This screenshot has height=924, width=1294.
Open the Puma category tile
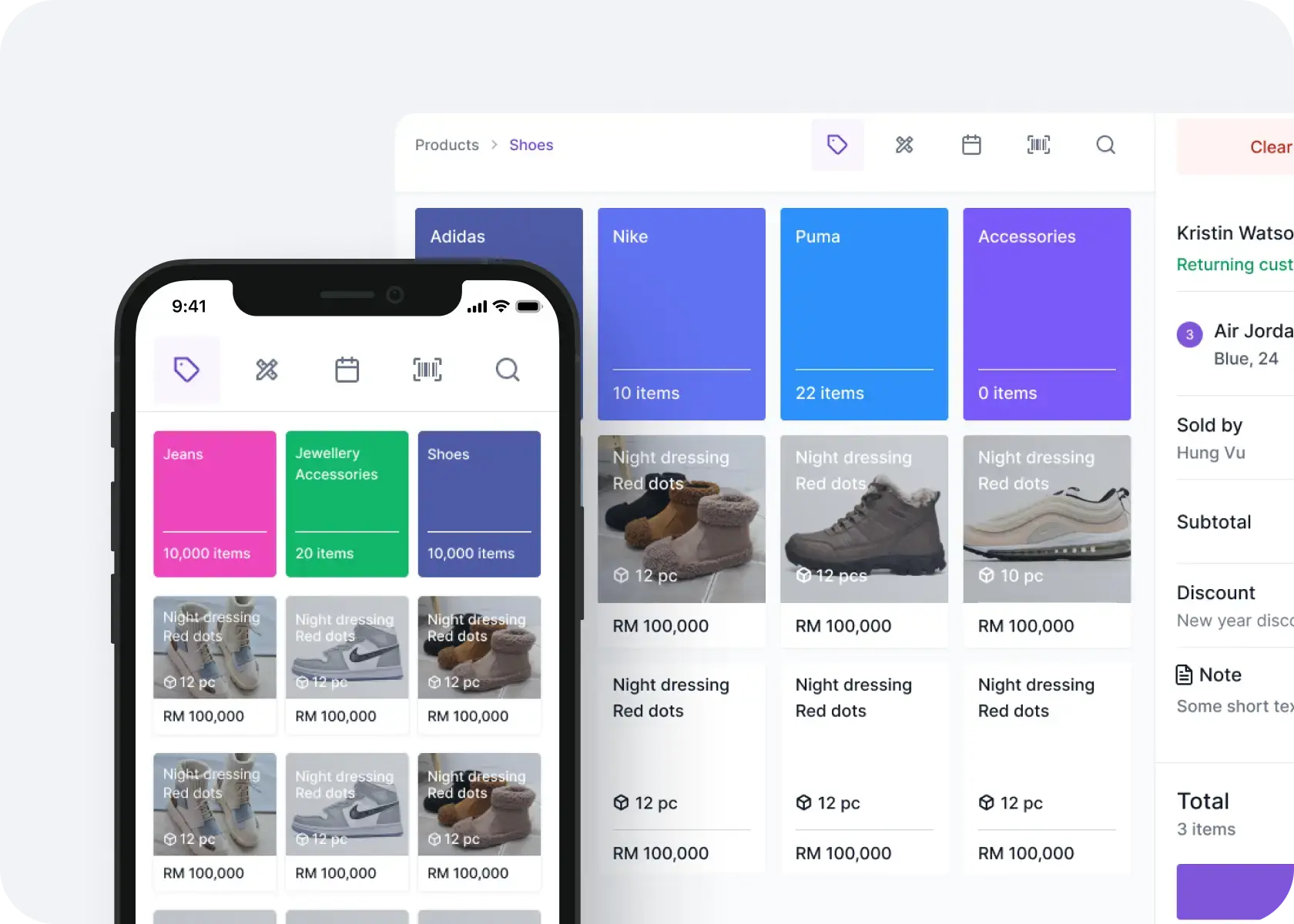point(863,313)
